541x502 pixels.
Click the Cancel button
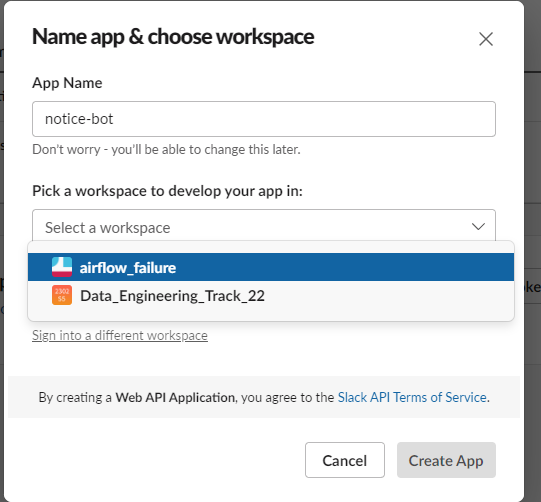pyautogui.click(x=345, y=460)
